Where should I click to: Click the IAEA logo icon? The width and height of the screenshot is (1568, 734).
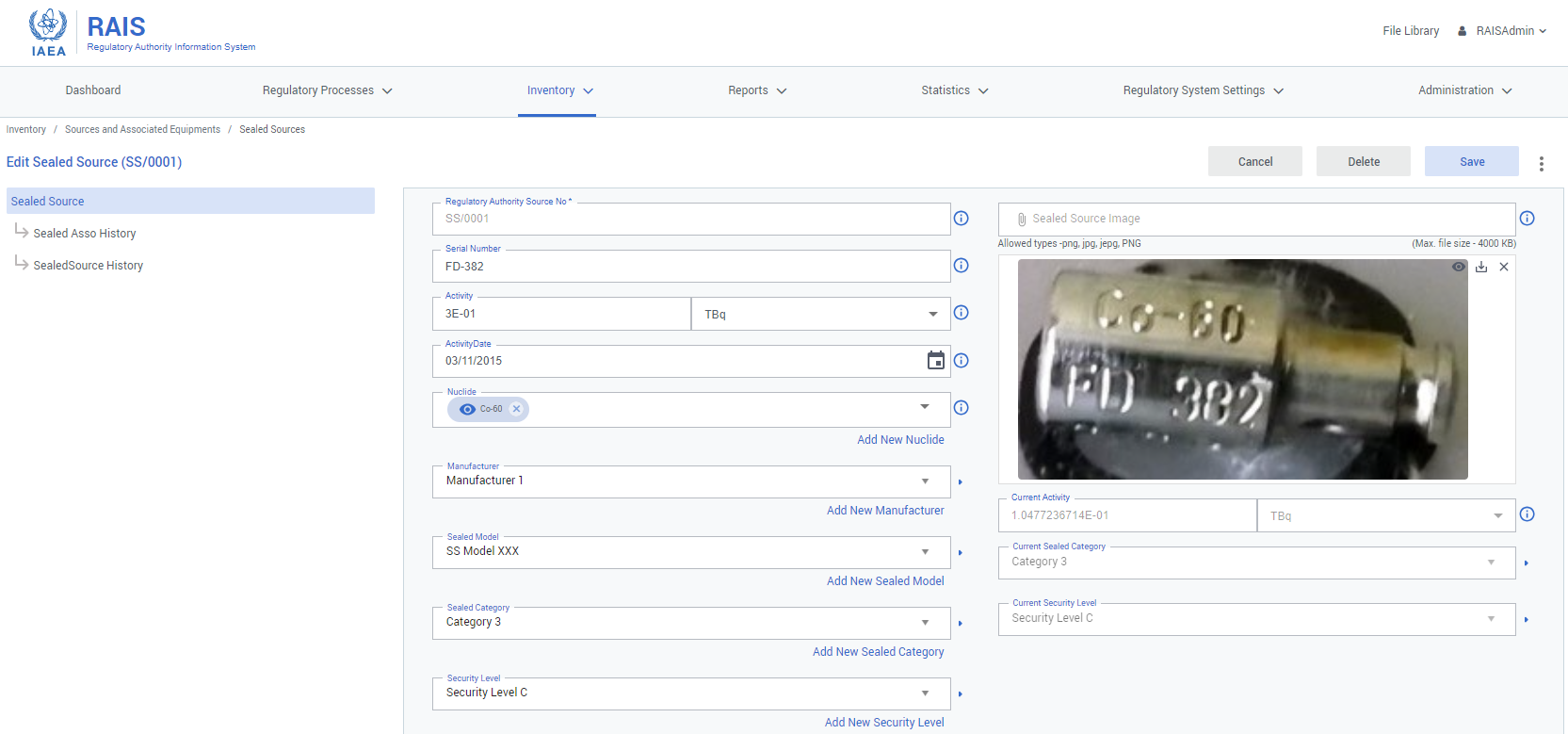pyautogui.click(x=48, y=32)
